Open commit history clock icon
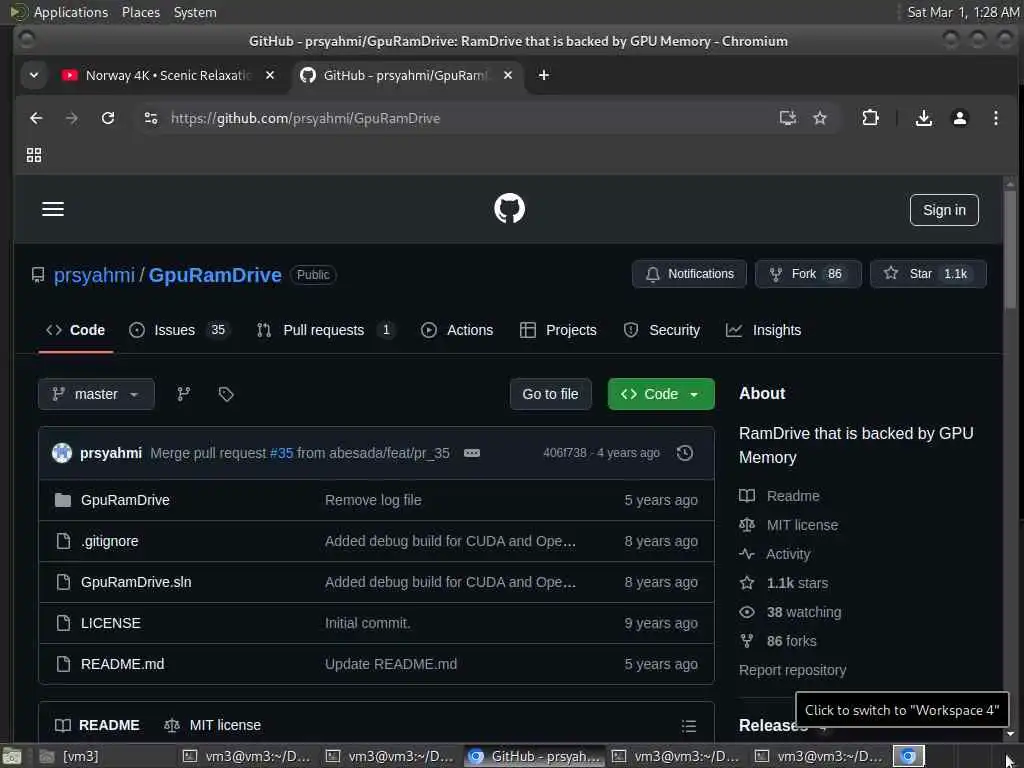Screen dimensions: 1024x768 pyautogui.click(x=684, y=453)
